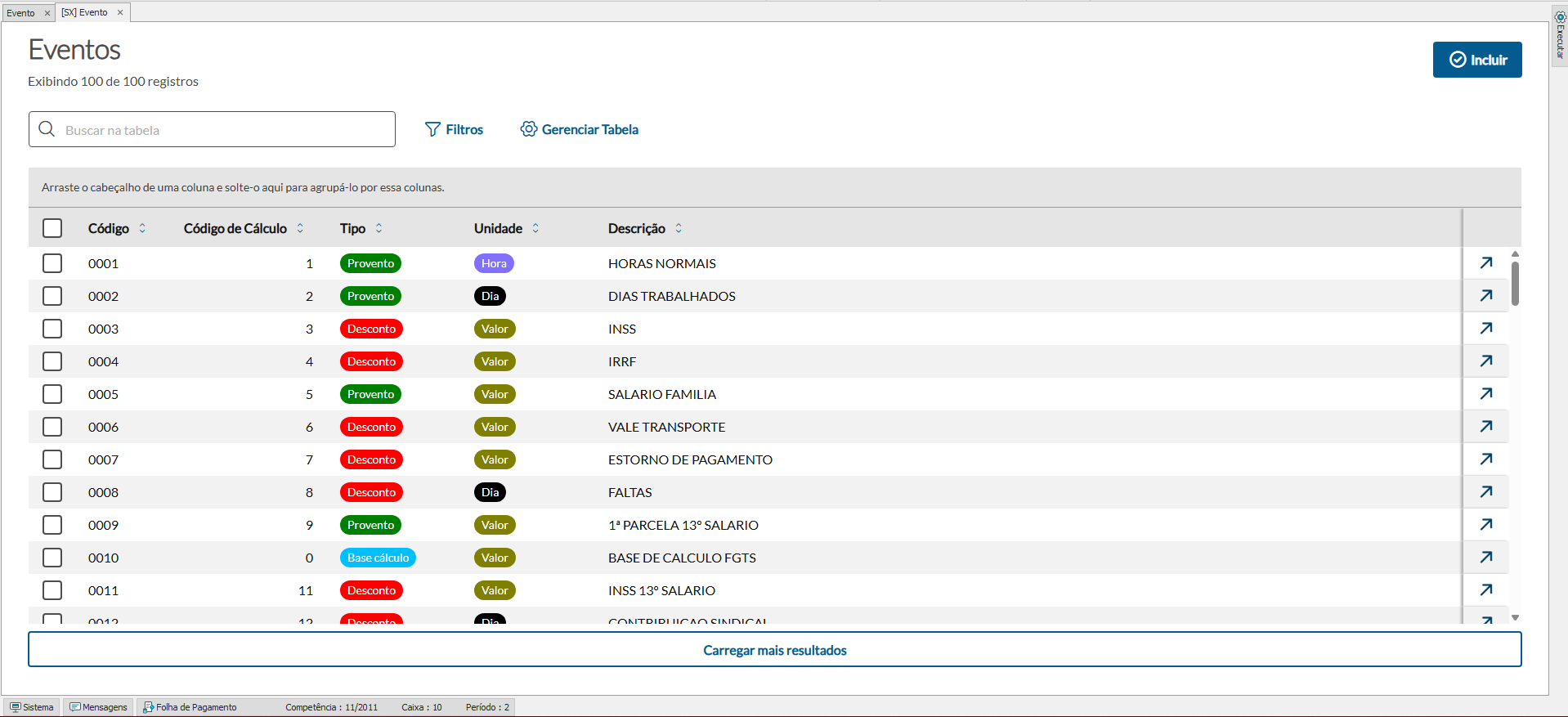Open the Filtros panel
Screen dimensions: 1568x717
click(455, 129)
